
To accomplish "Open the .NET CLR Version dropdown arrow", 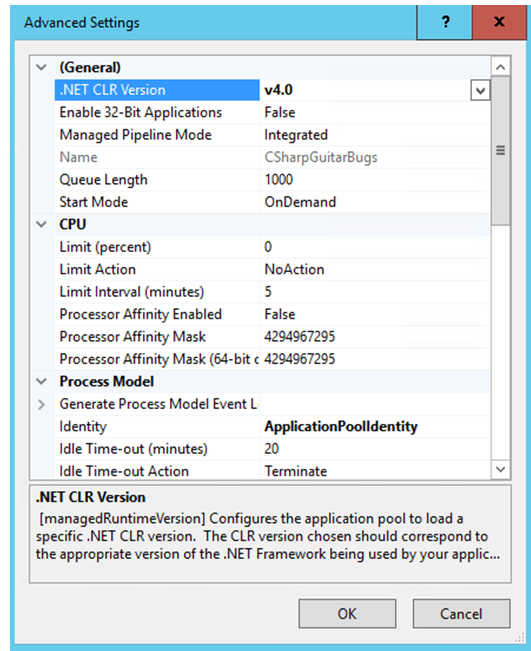I will click(480, 91).
